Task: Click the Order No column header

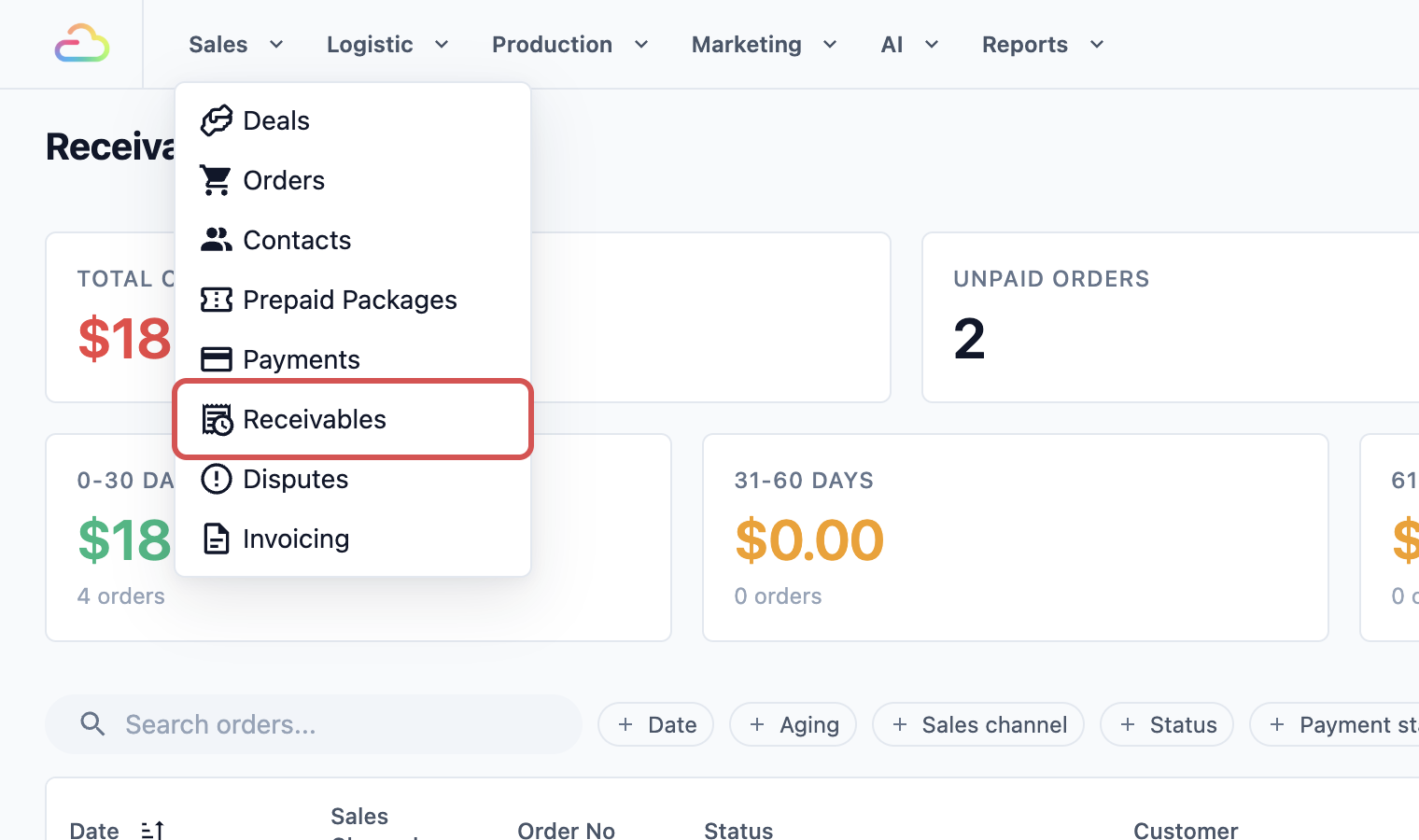Action: 566,830
